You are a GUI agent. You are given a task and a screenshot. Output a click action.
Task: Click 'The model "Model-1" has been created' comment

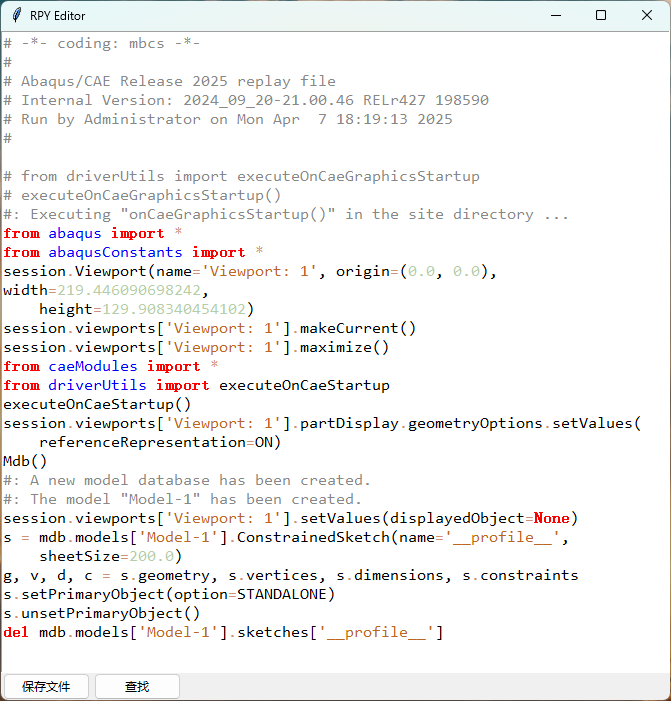182,499
